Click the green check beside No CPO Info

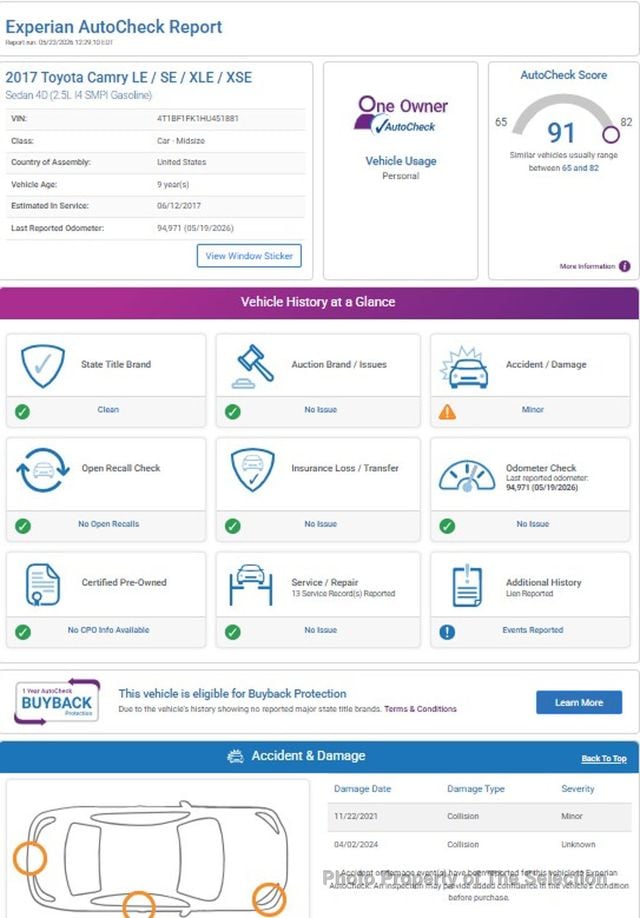point(22,632)
